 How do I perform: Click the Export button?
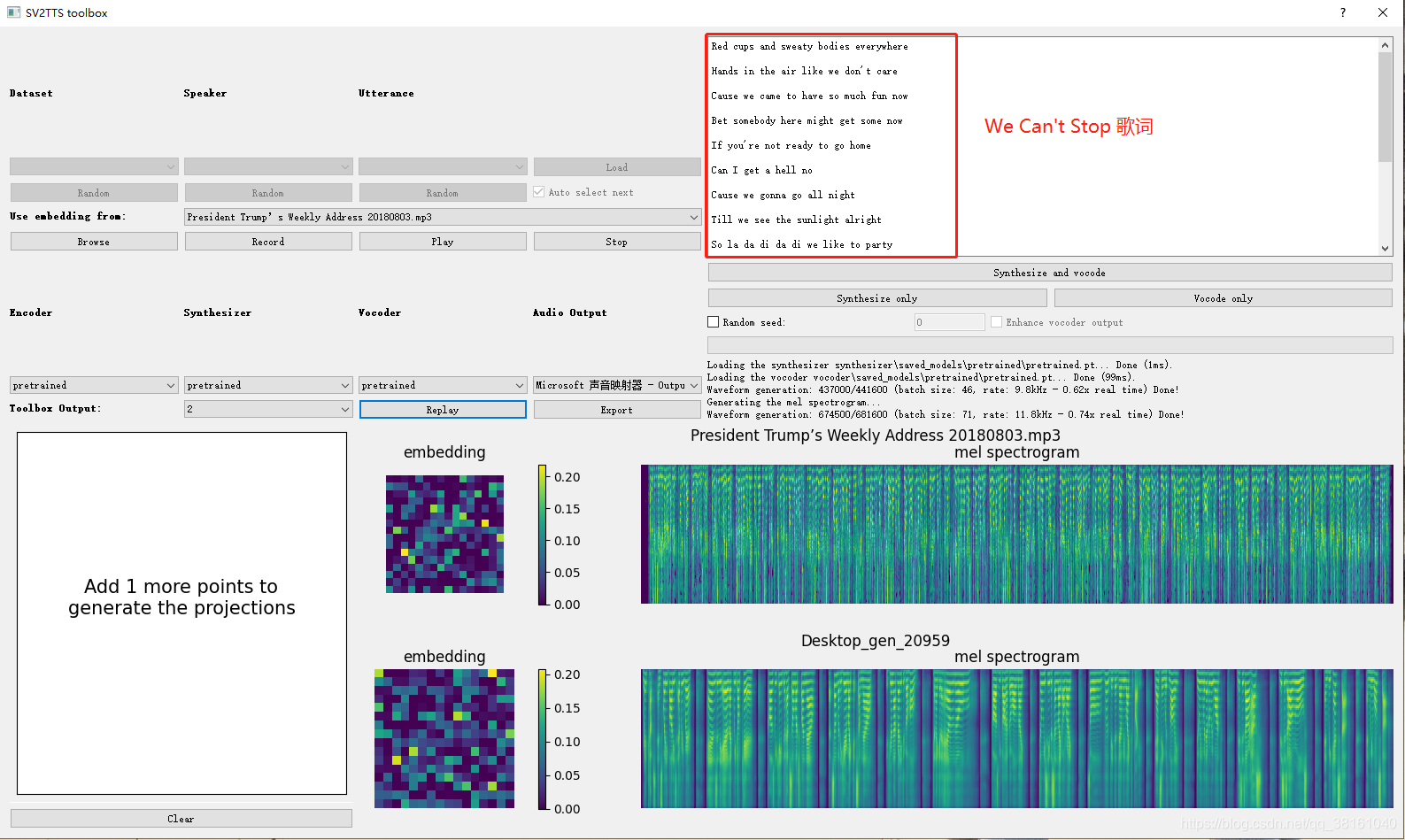[617, 410]
